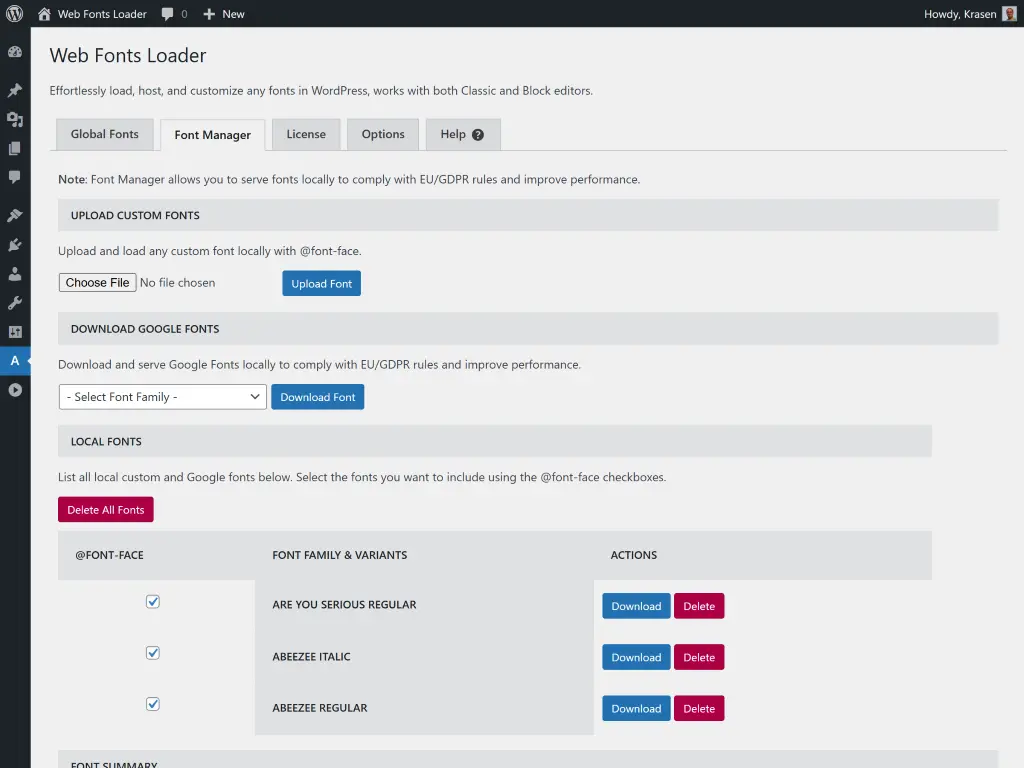
Task: Disable the ABEEZEE REGULAR @font-face checkbox
Action: 153,703
